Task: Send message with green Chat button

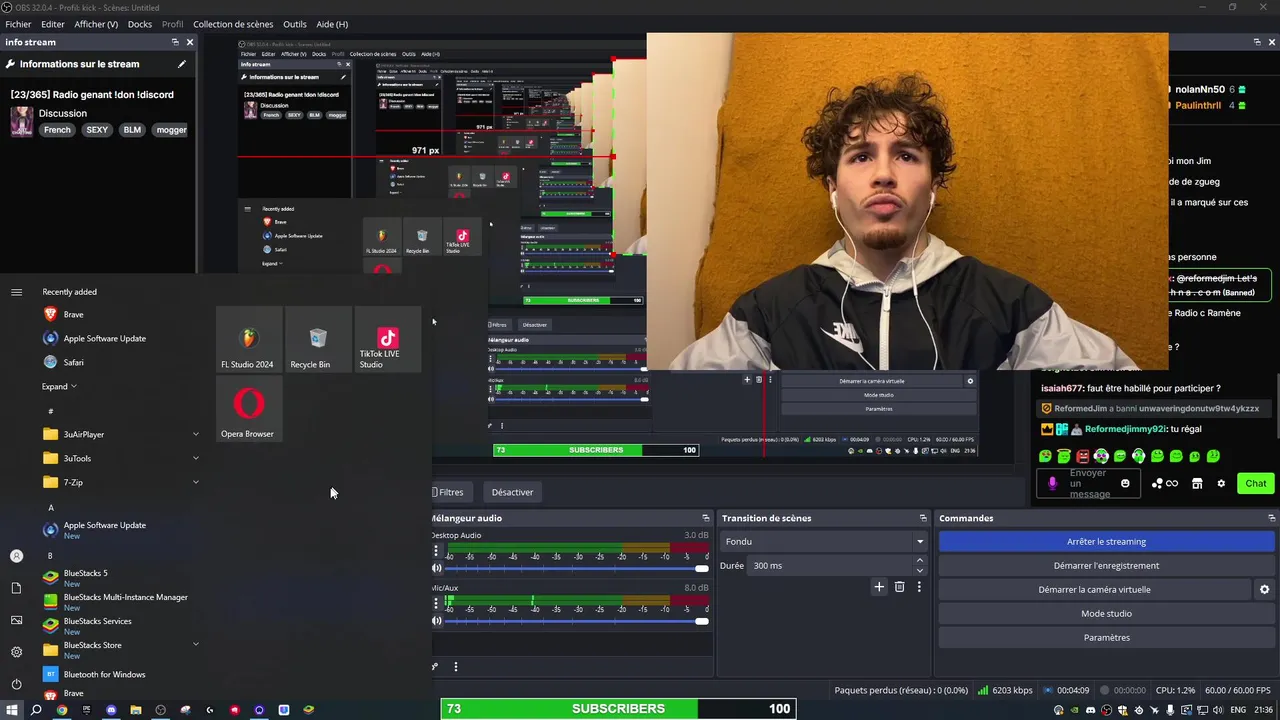Action: click(x=1256, y=484)
